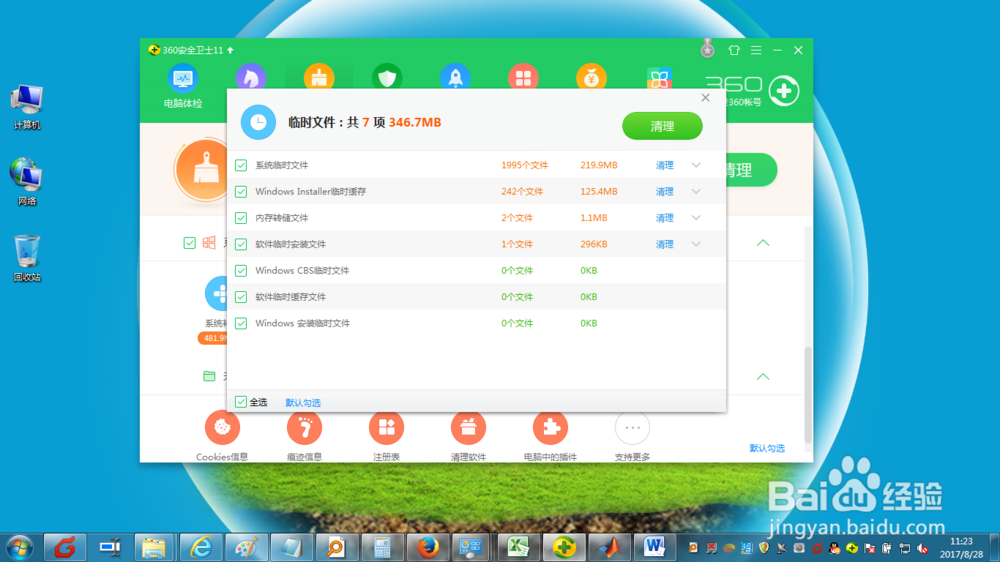This screenshot has width=1000, height=562.
Task: Open MATLAB from taskbar
Action: pyautogui.click(x=609, y=548)
